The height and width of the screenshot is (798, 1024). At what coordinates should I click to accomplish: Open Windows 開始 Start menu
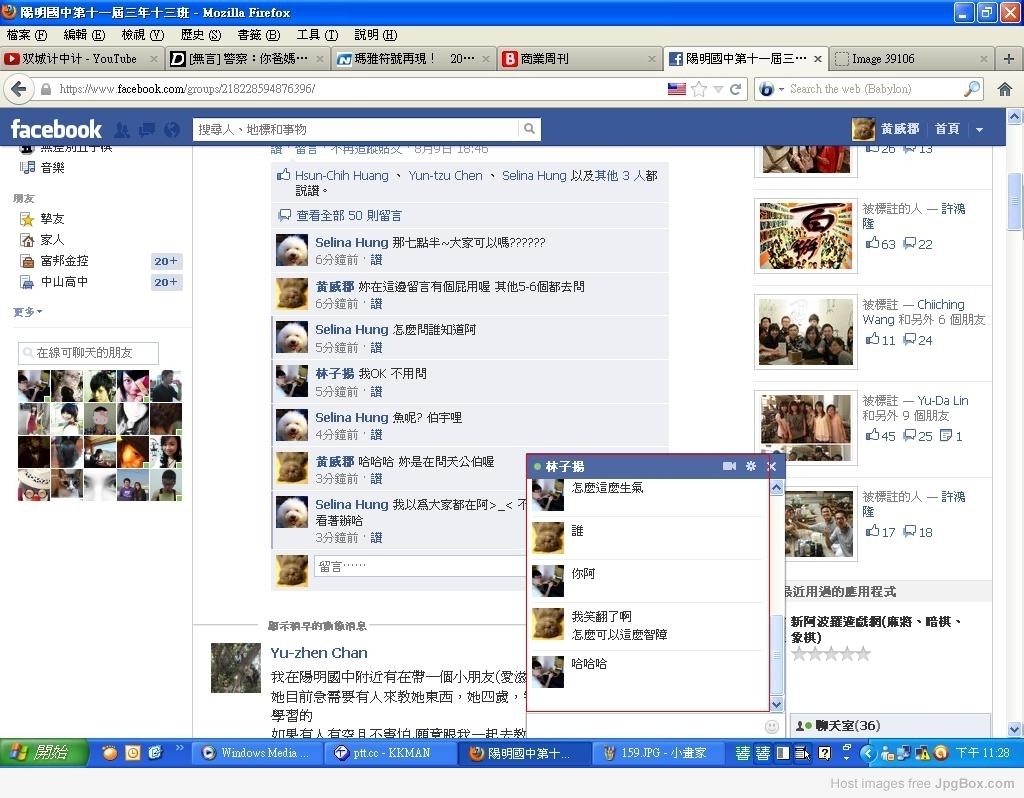(37, 753)
